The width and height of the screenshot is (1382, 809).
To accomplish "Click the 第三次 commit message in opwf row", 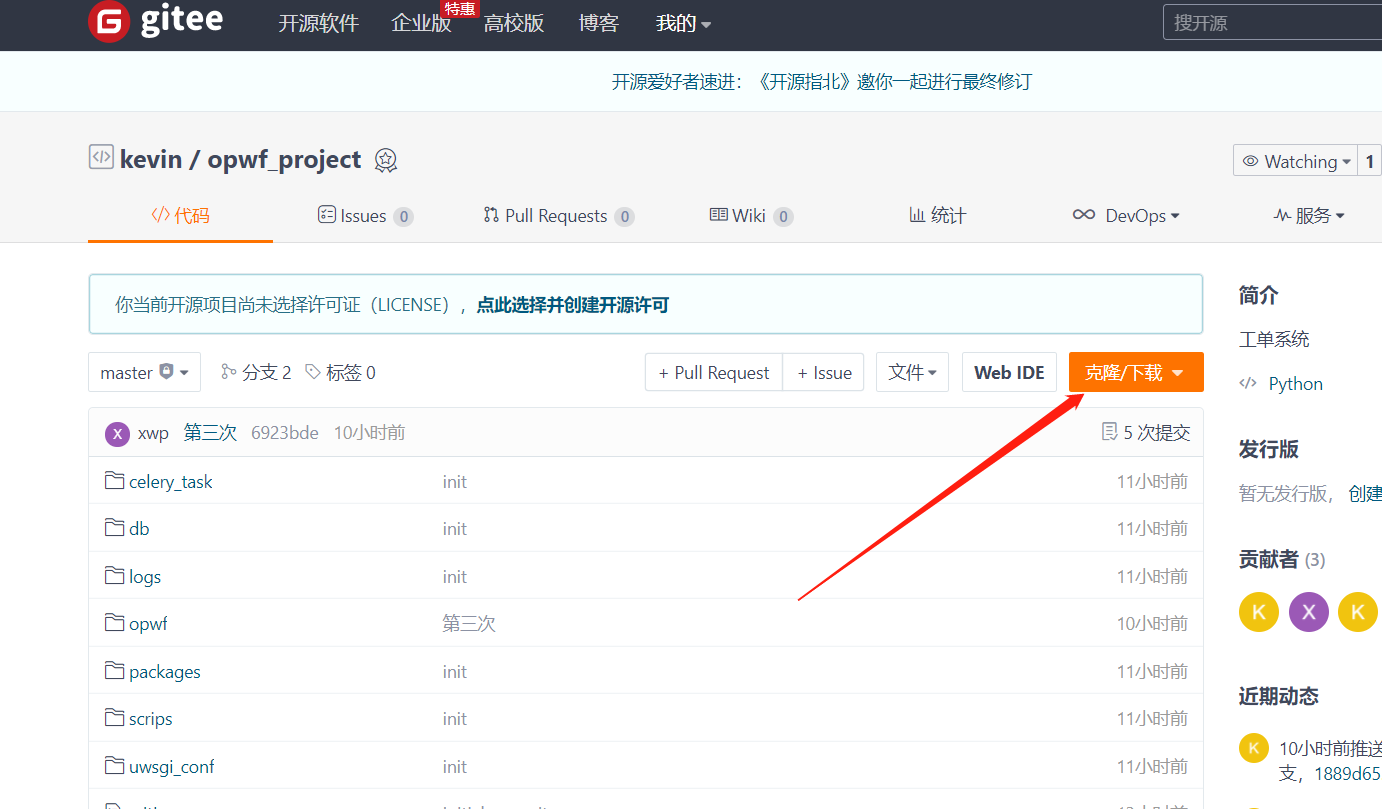I will tap(469, 623).
